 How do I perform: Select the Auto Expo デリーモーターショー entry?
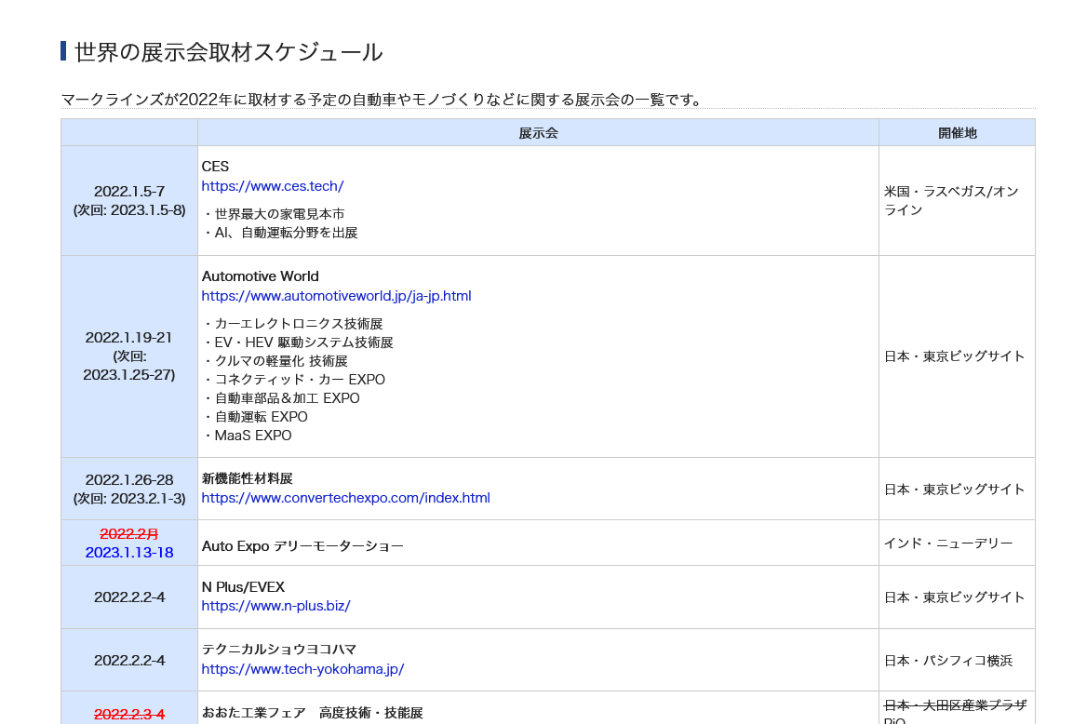tap(303, 546)
